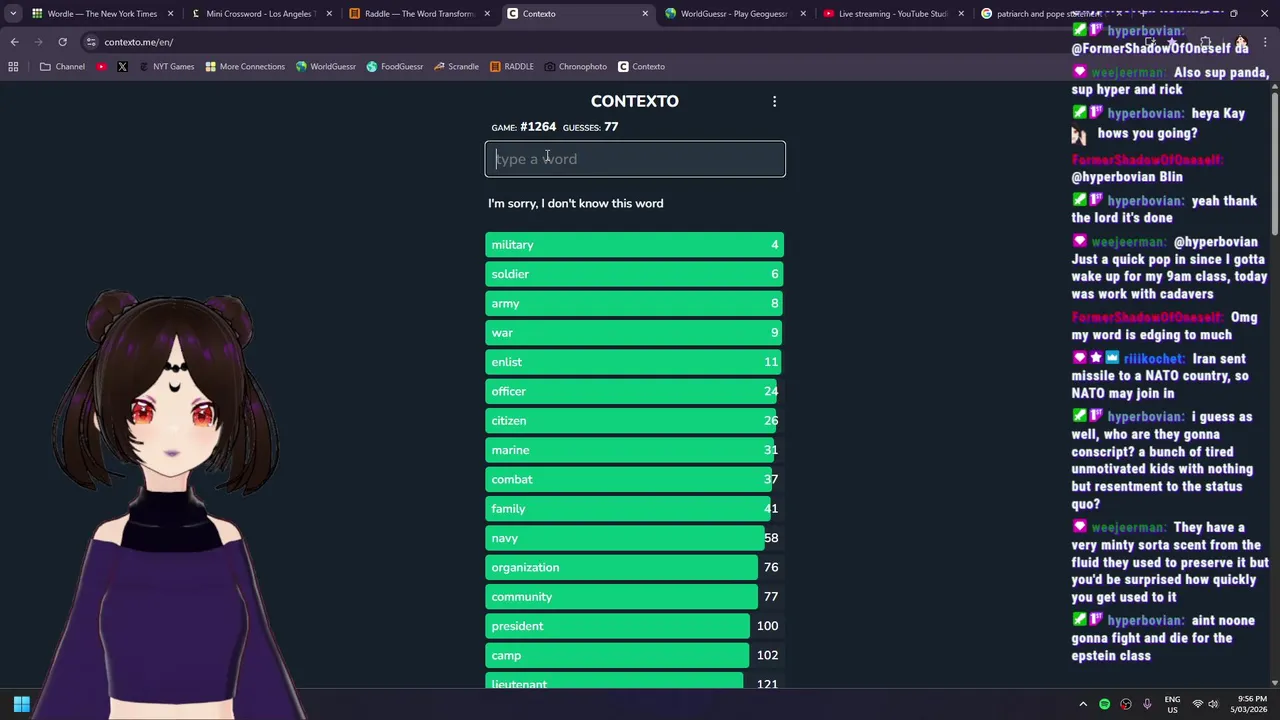1280x720 pixels.
Task: Select the 'enlist' guess row
Action: click(x=635, y=362)
